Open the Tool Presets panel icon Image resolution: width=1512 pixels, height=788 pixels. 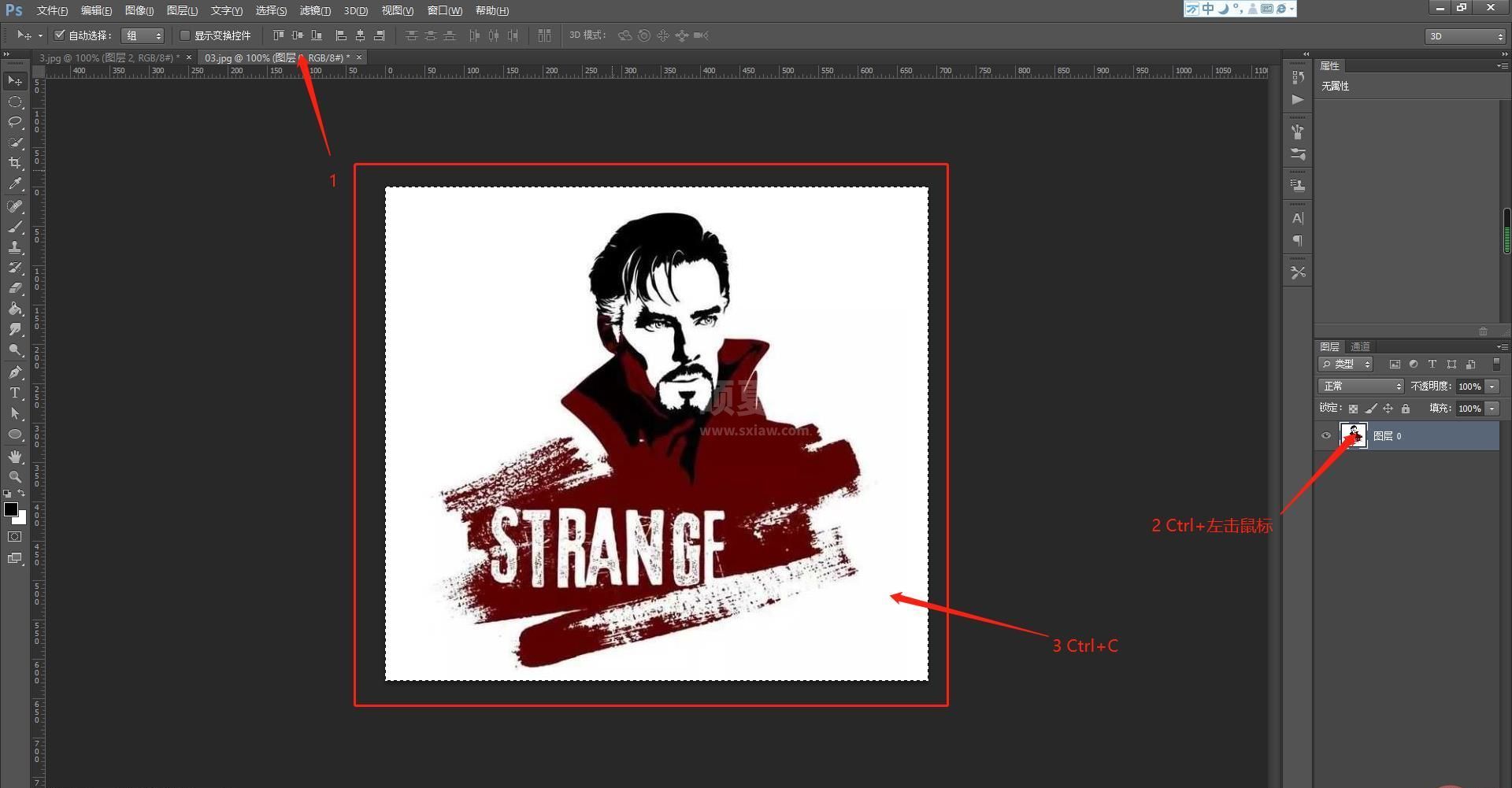(1298, 272)
